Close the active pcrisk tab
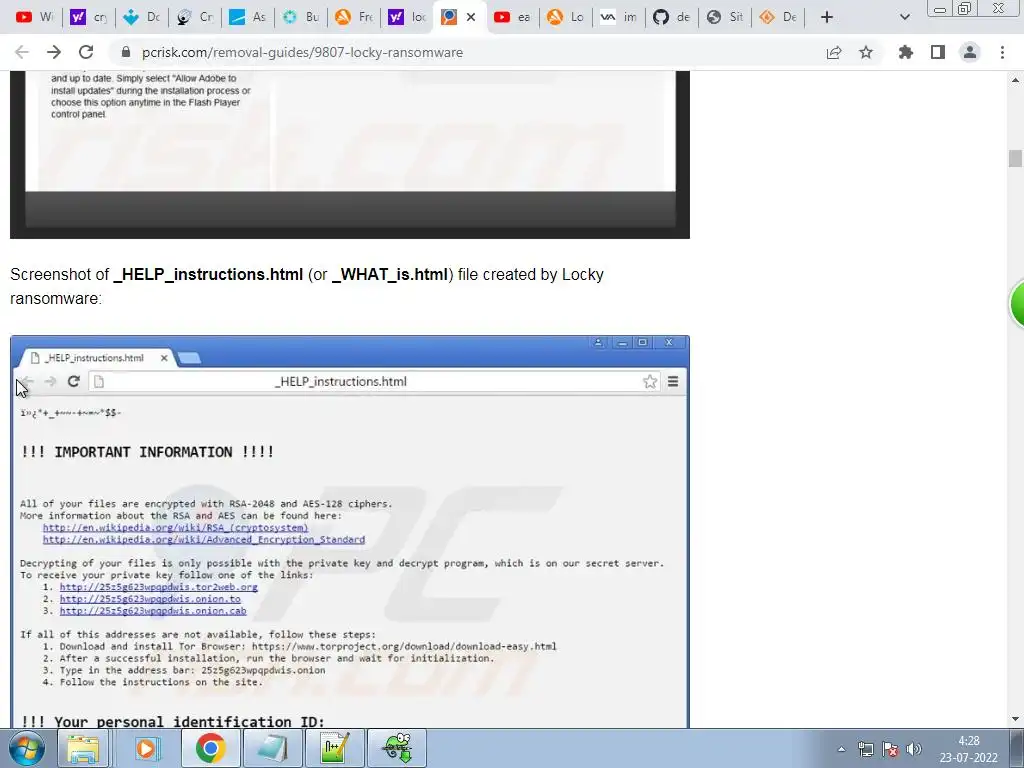This screenshot has height=768, width=1024. tap(471, 17)
